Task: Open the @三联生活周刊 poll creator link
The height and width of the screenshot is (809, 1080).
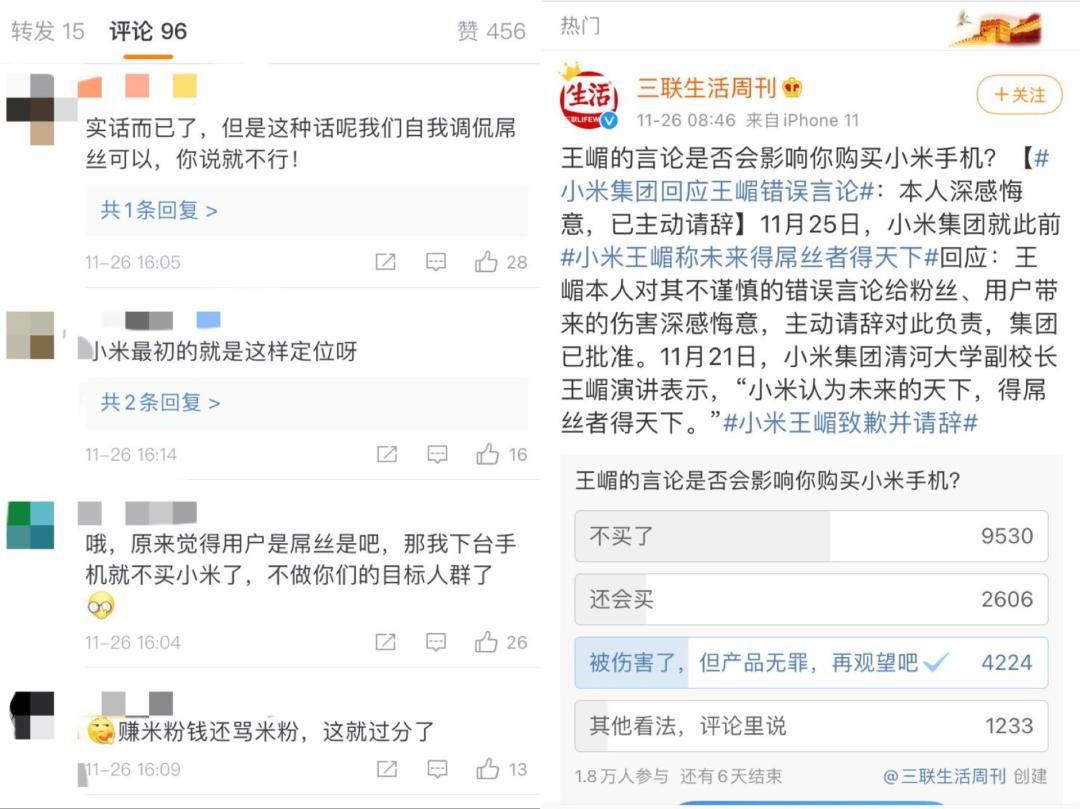Action: coord(944,776)
